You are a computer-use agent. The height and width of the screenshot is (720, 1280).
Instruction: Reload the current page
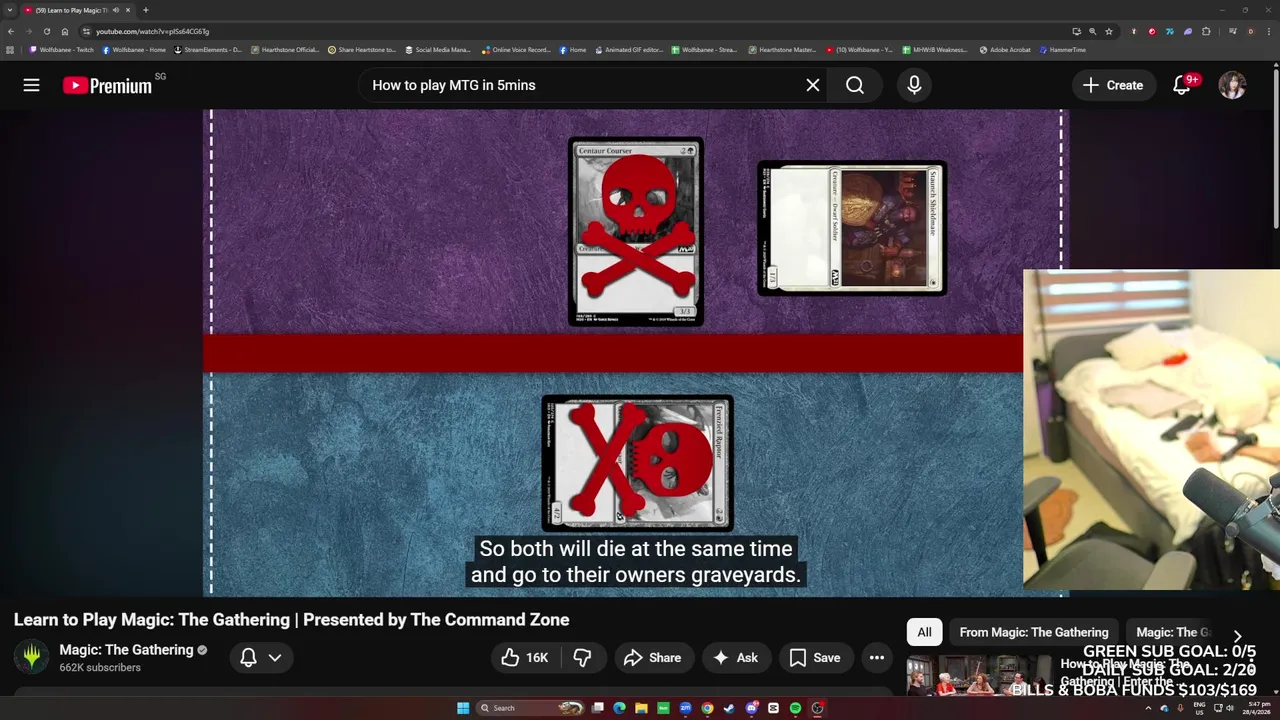46,31
